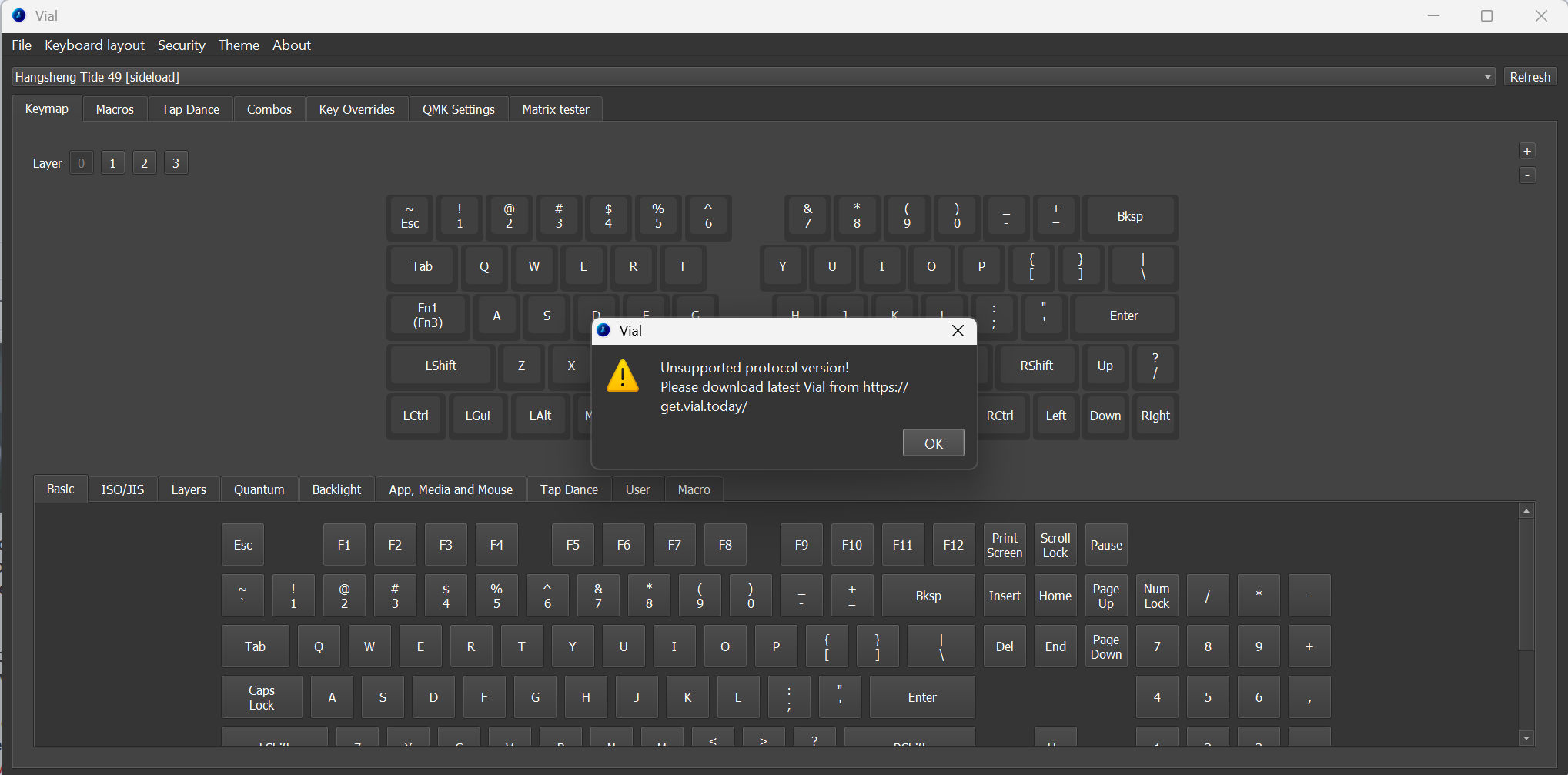This screenshot has width=1568, height=775.
Task: Open the Matrix tester tab
Action: point(556,109)
